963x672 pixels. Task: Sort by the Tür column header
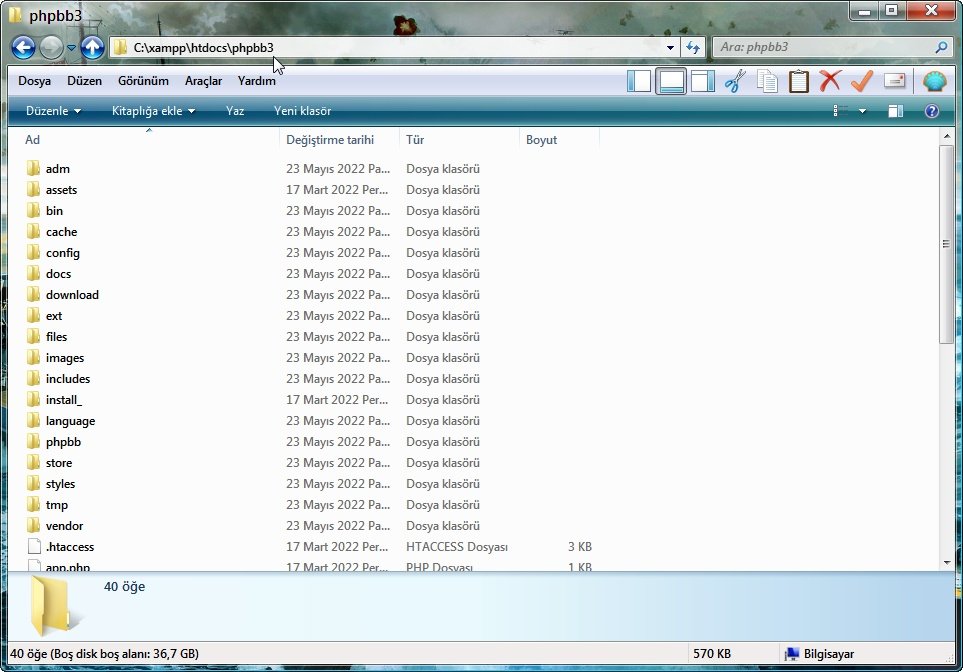tap(459, 140)
